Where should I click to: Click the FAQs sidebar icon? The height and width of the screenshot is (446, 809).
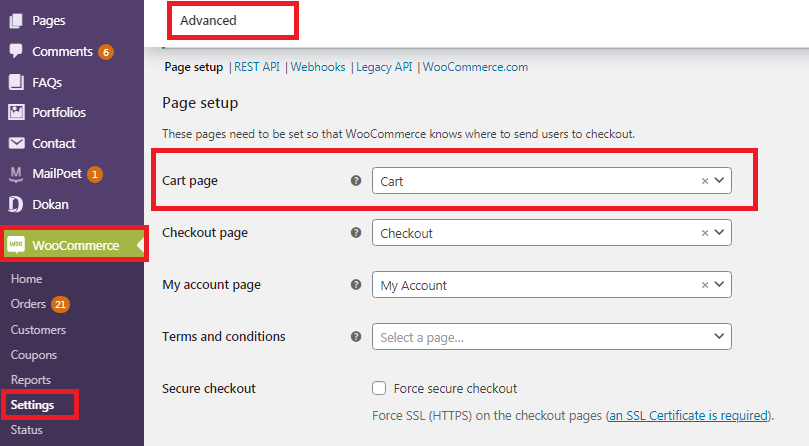16,82
